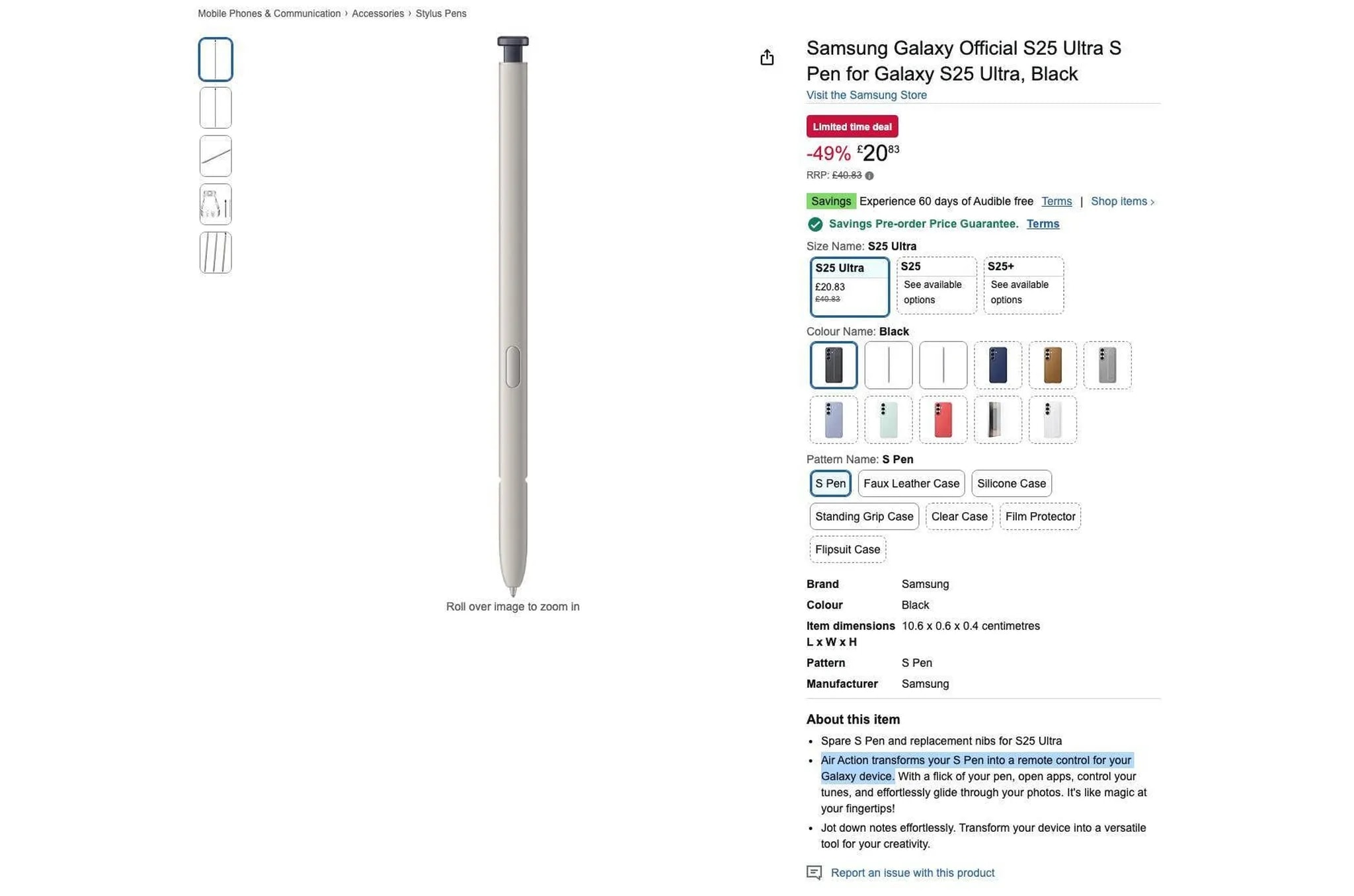Navigate to the Accessories breadcrumb
This screenshot has height=896, width=1354.
[378, 13]
